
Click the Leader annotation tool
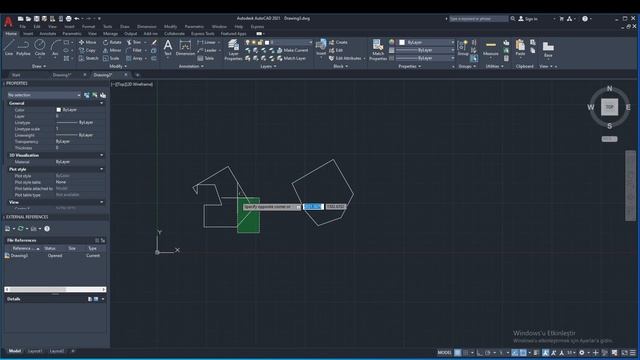click(207, 50)
